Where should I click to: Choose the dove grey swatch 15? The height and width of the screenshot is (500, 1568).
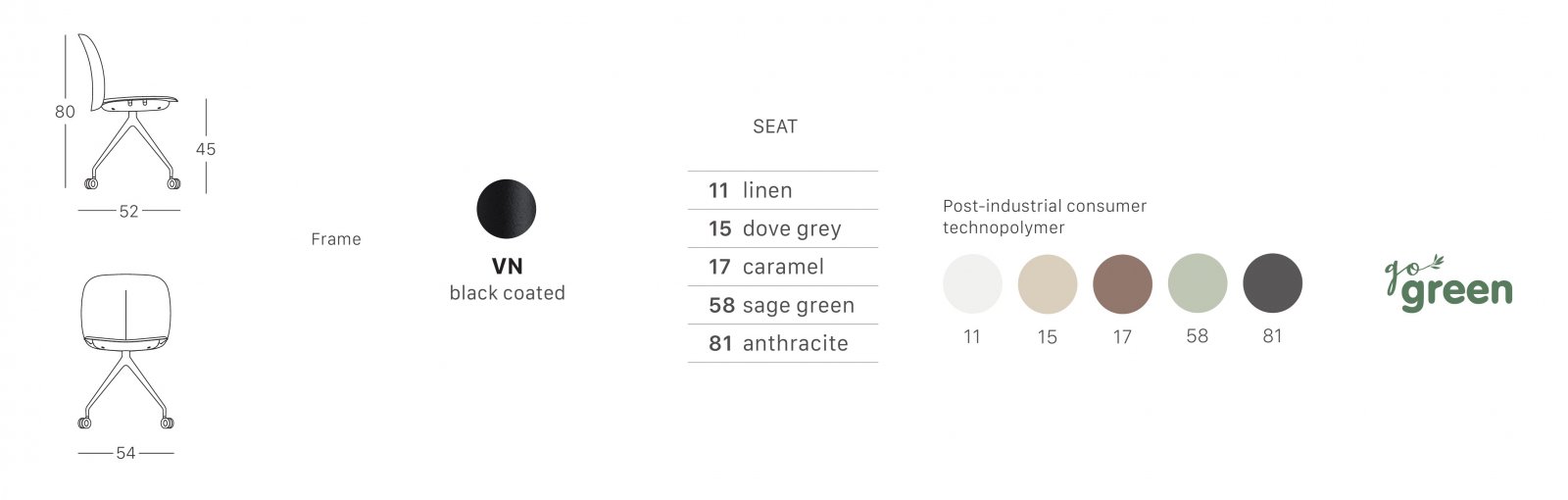1048,284
